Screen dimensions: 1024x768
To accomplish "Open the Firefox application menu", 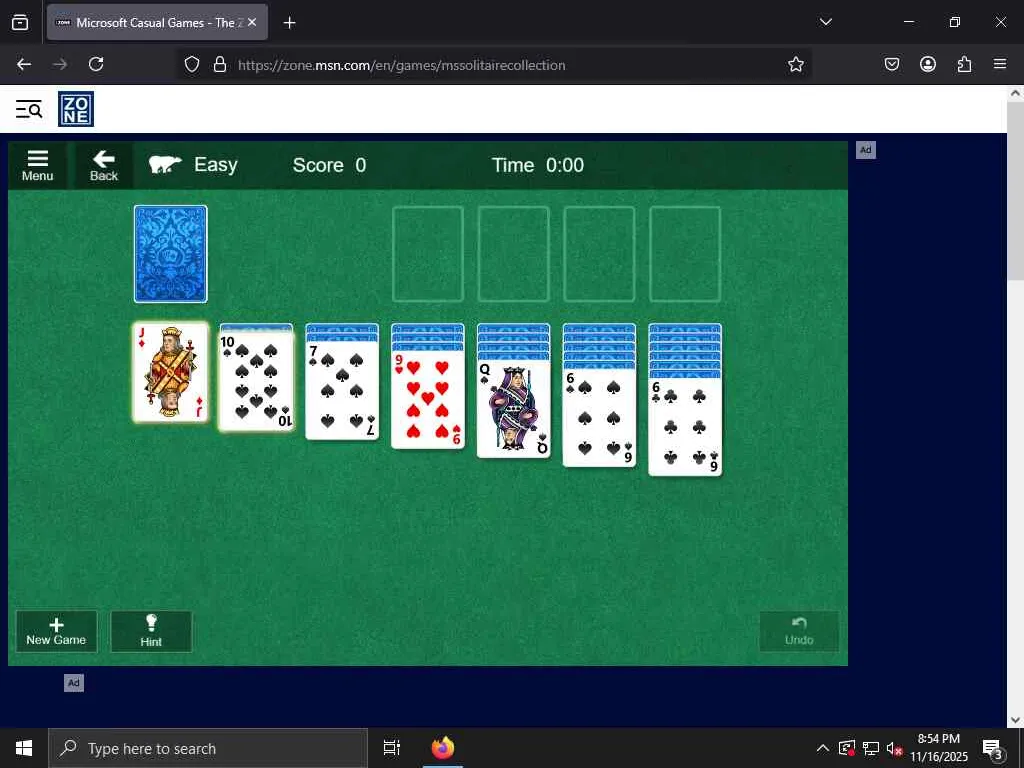I will pyautogui.click(x=1000, y=64).
